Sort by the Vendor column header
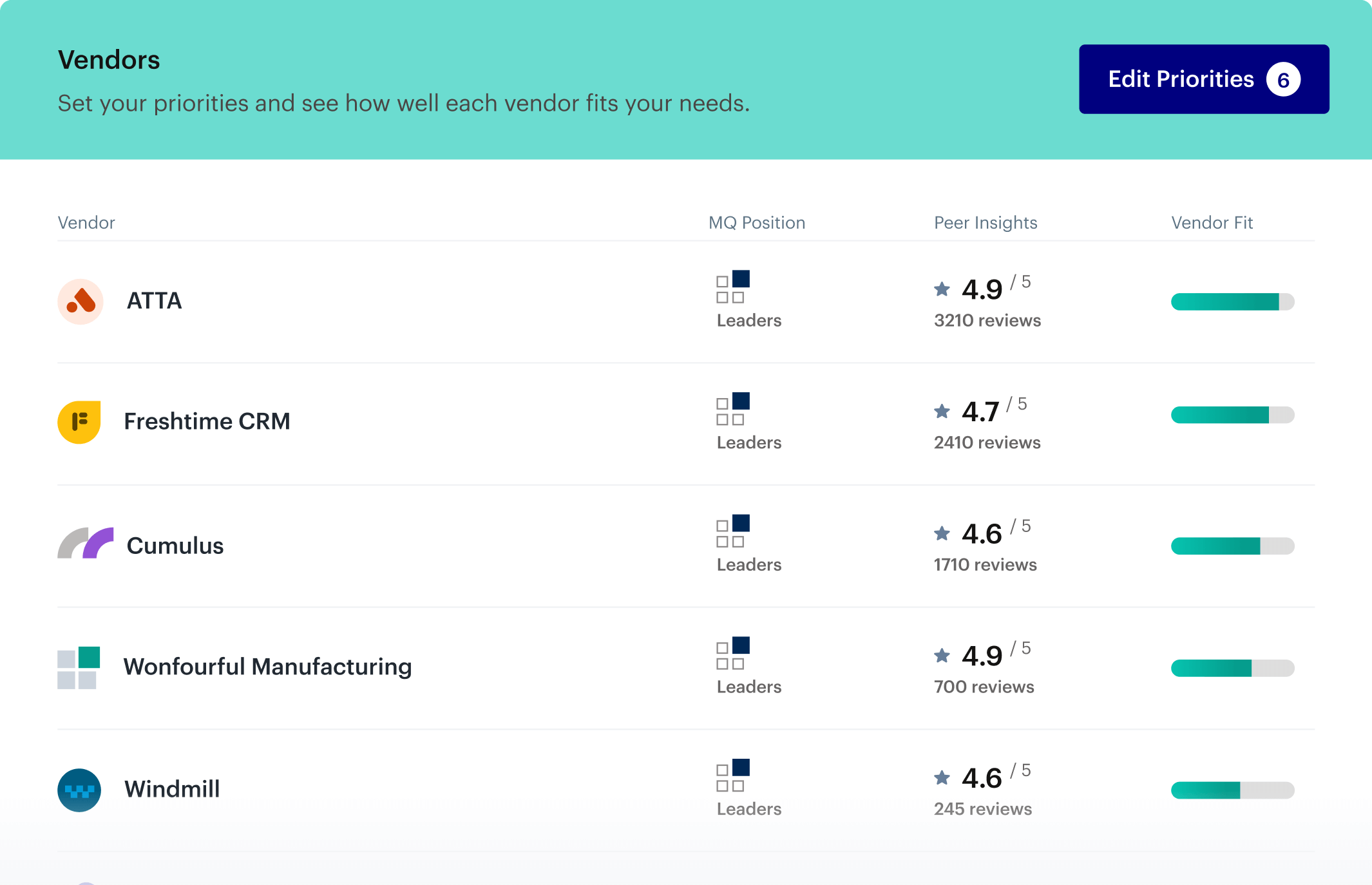This screenshot has width=1372, height=885. point(86,222)
